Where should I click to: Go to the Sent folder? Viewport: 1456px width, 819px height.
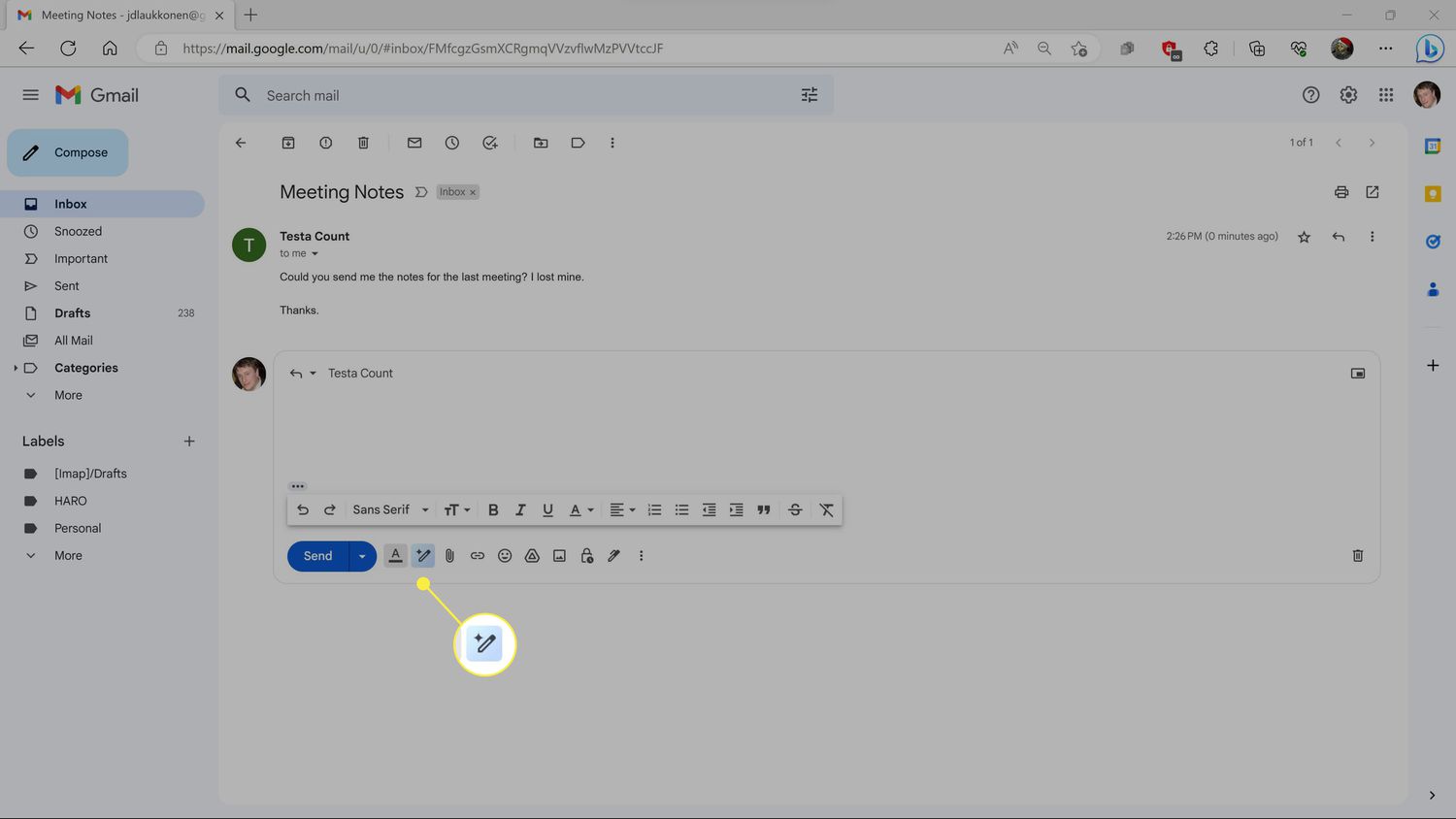[67, 286]
